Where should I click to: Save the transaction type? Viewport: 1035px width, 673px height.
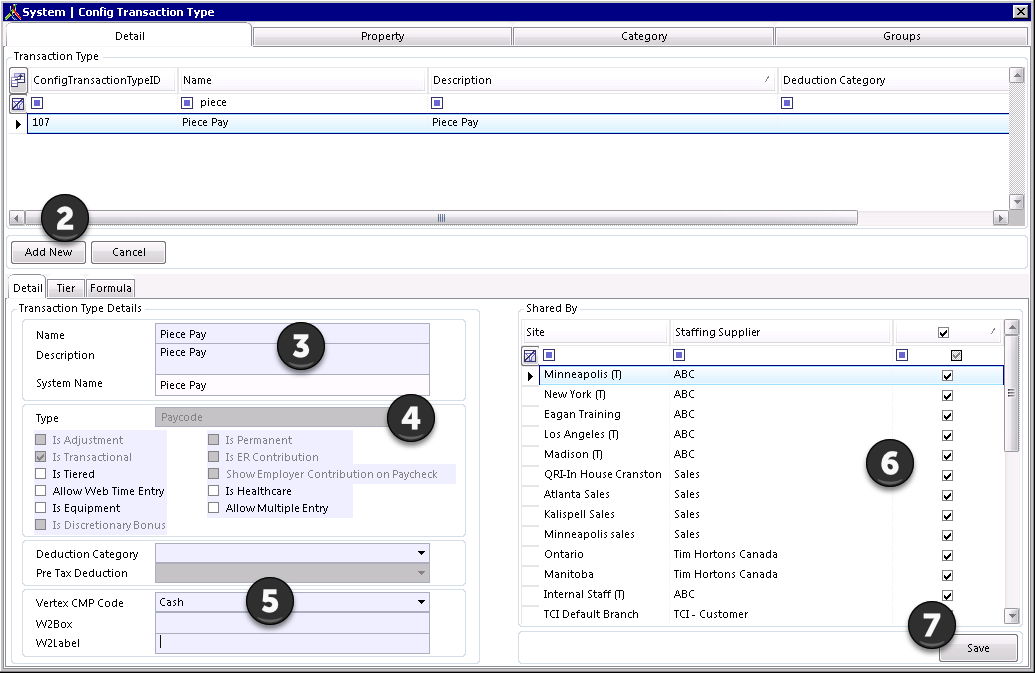pyautogui.click(x=978, y=648)
